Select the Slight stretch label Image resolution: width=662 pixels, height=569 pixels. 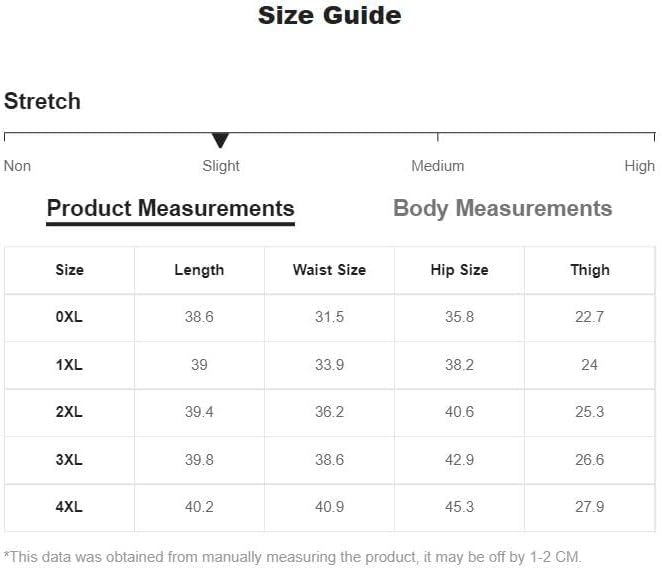(221, 166)
